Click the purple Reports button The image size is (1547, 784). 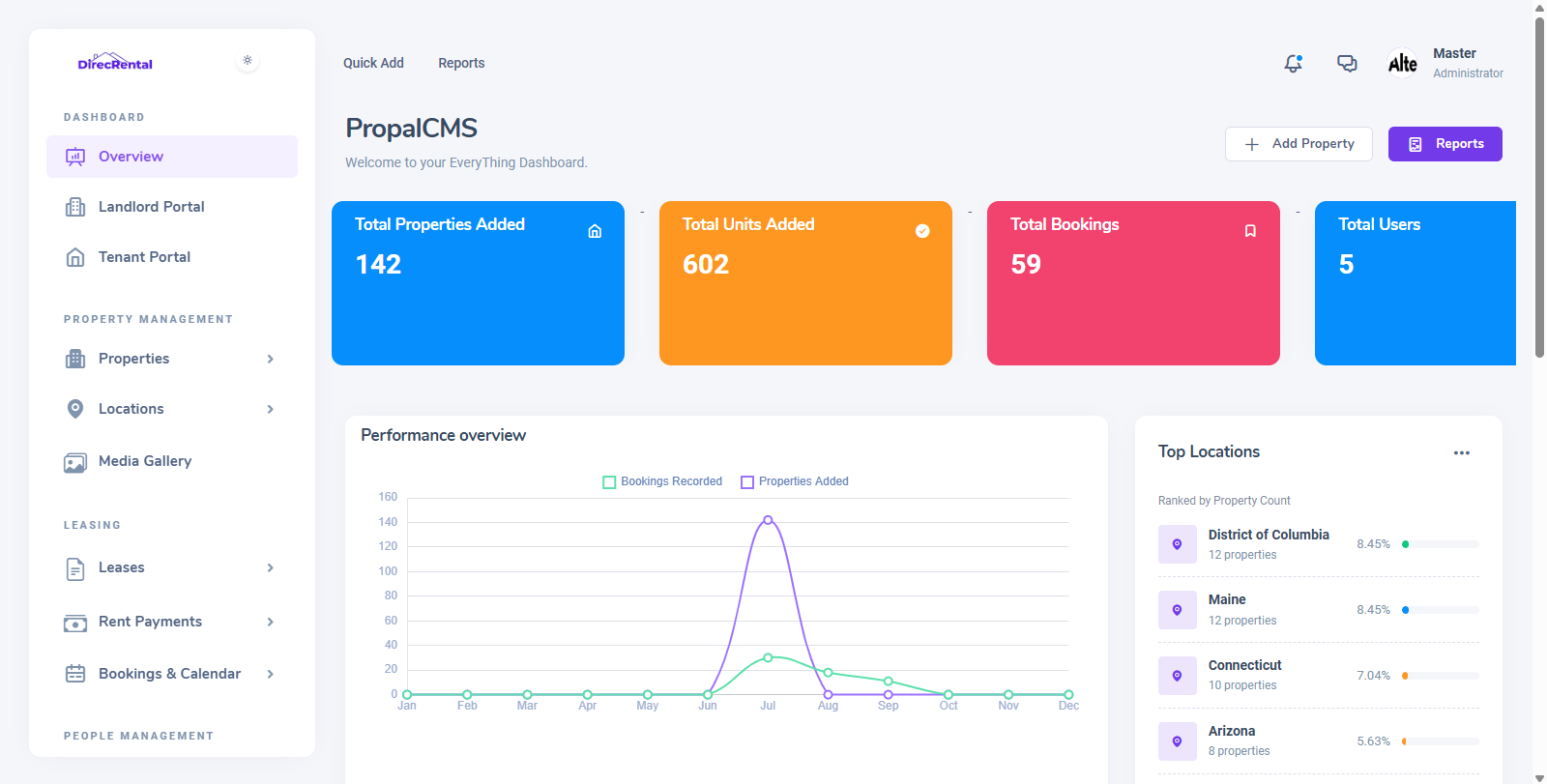(x=1445, y=144)
